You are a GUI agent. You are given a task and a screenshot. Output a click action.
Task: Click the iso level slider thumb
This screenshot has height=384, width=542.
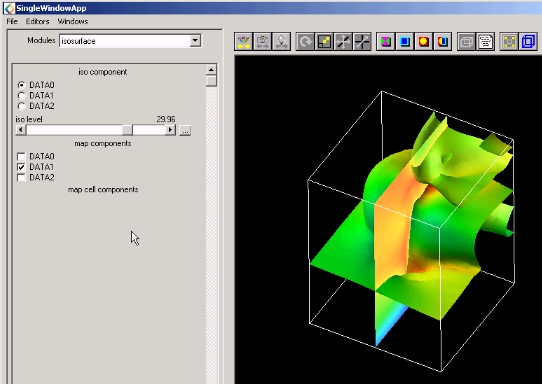coord(127,130)
